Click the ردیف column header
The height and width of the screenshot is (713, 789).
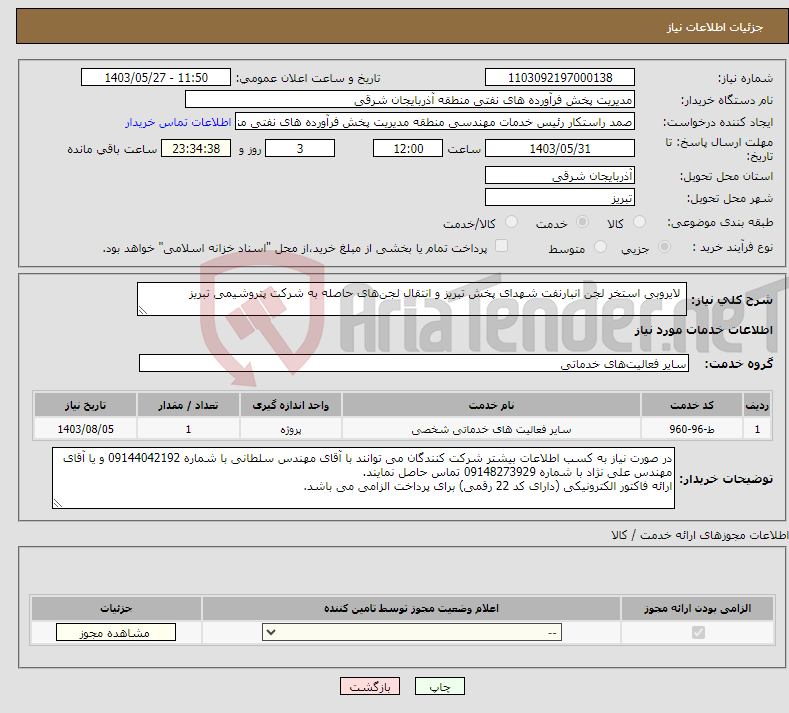coord(757,405)
